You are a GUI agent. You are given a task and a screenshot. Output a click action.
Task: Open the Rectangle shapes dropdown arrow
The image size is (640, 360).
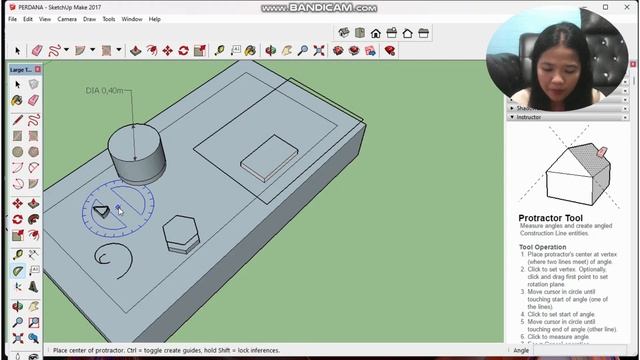[119, 50]
